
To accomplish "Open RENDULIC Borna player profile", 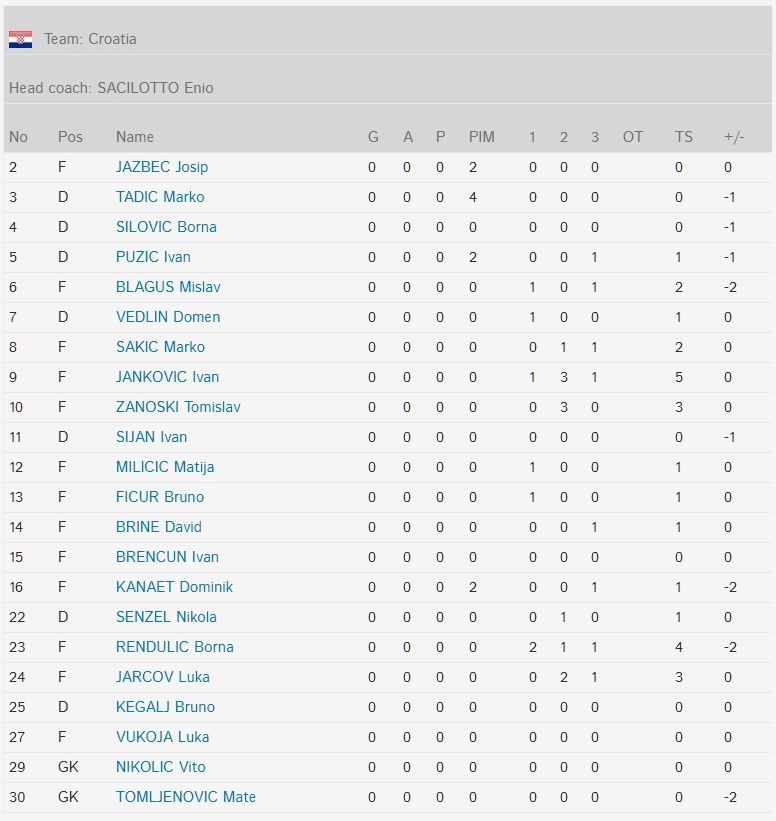I will pyautogui.click(x=175, y=647).
